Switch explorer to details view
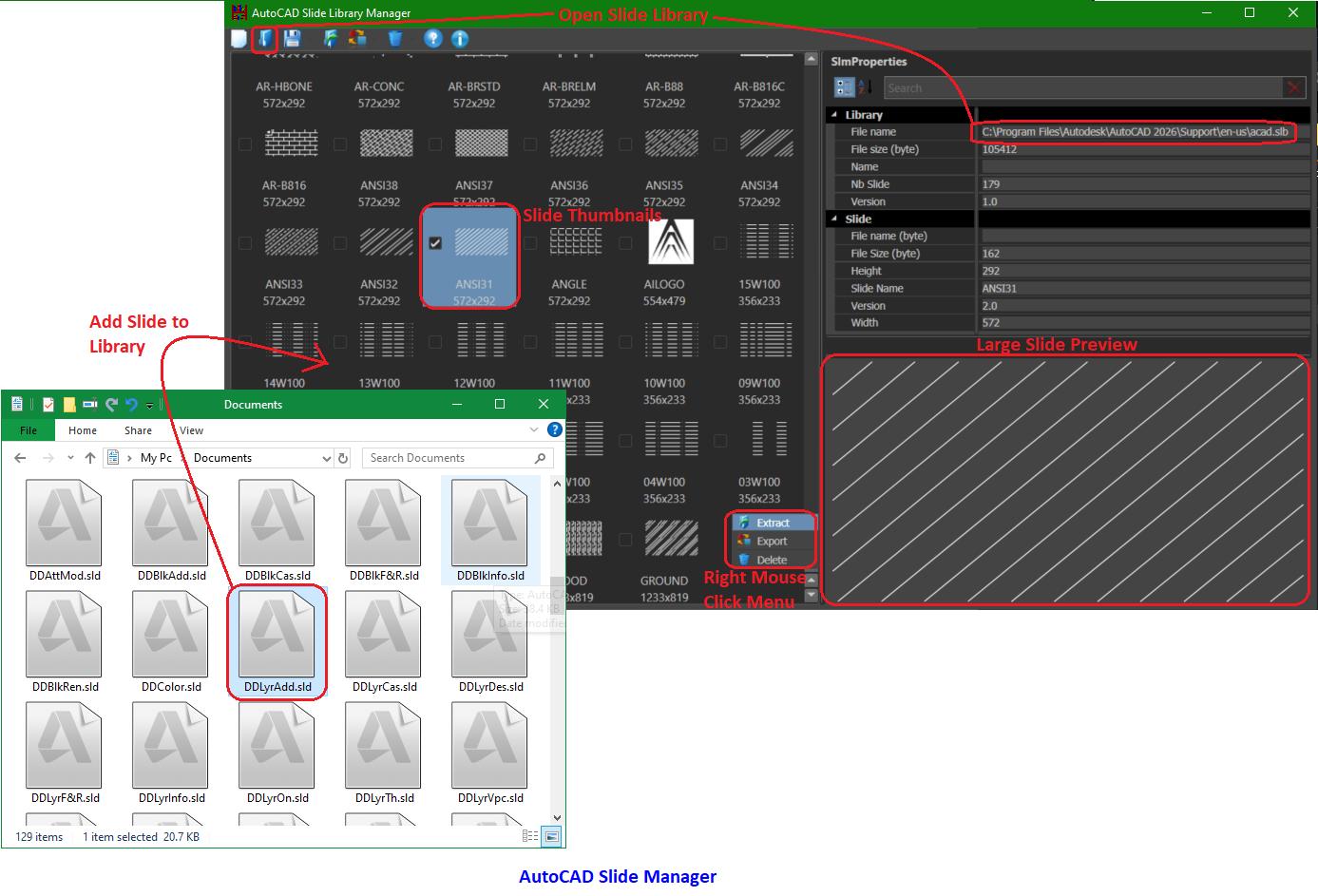 coord(530,837)
